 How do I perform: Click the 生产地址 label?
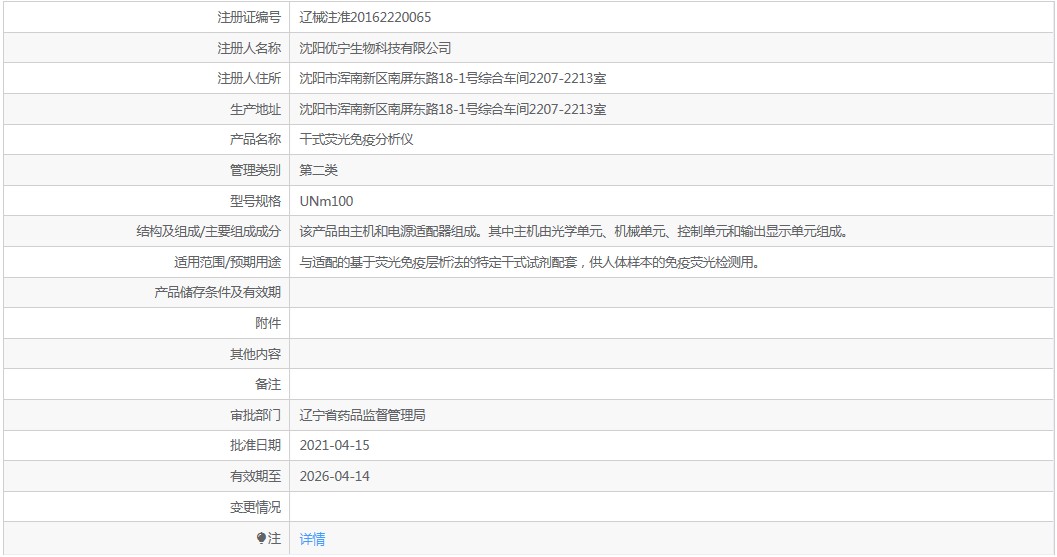tap(255, 109)
